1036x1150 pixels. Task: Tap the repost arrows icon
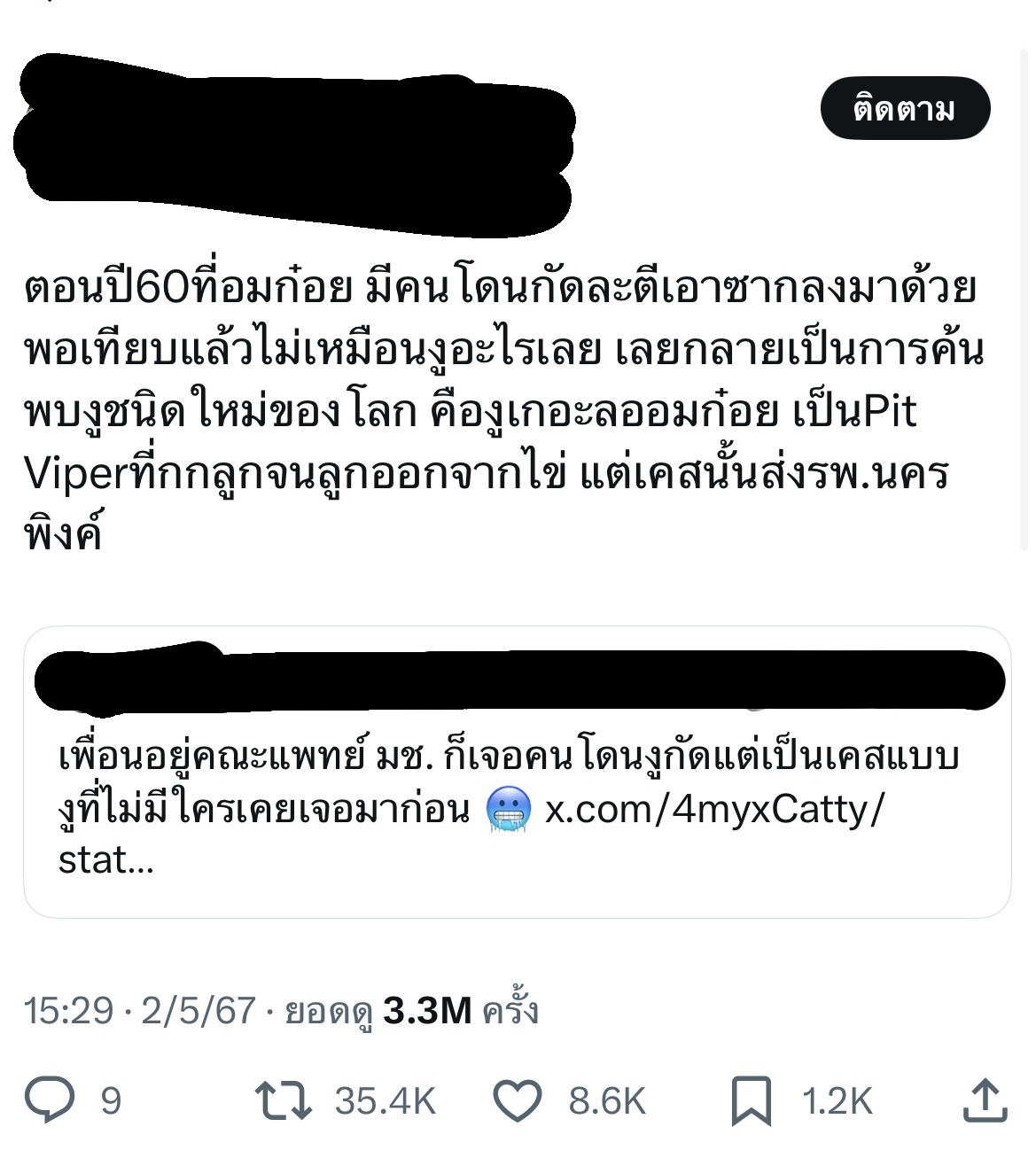(284, 1100)
